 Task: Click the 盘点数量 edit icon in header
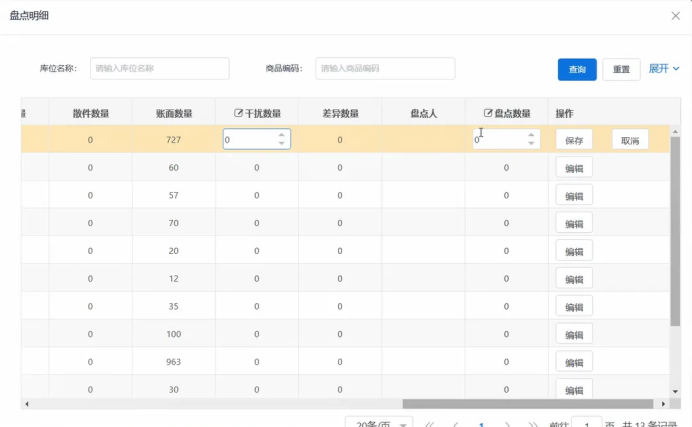pyautogui.click(x=488, y=113)
